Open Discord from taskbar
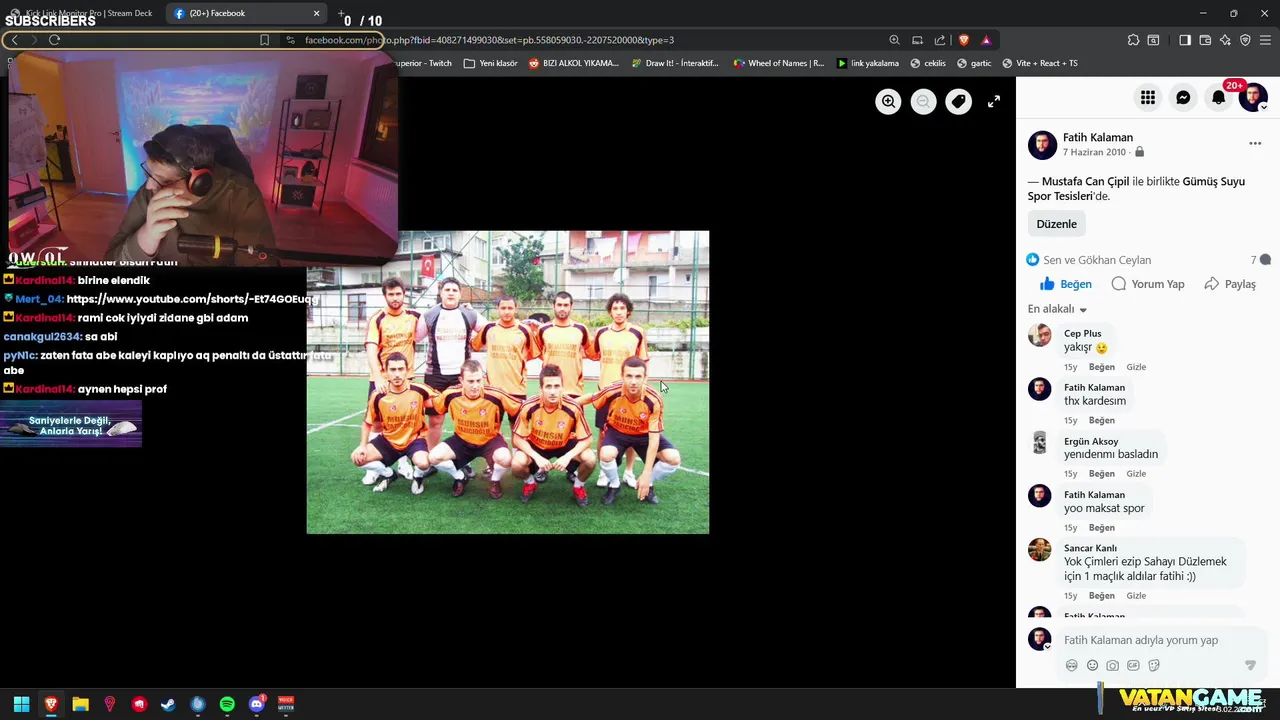This screenshot has width=1280, height=720. 257,704
